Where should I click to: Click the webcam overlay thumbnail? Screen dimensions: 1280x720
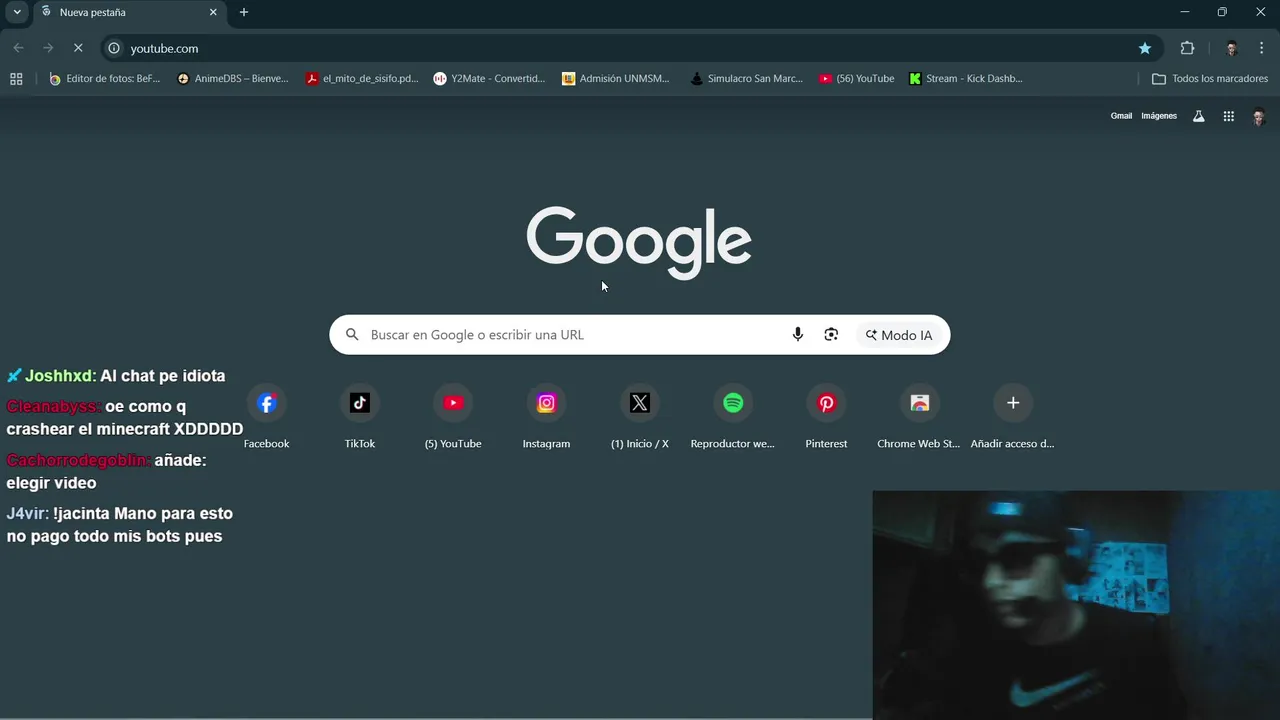(x=1076, y=605)
